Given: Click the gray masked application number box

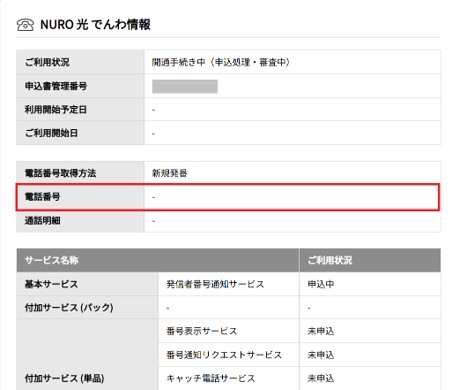Looking at the screenshot, I should tap(185, 86).
